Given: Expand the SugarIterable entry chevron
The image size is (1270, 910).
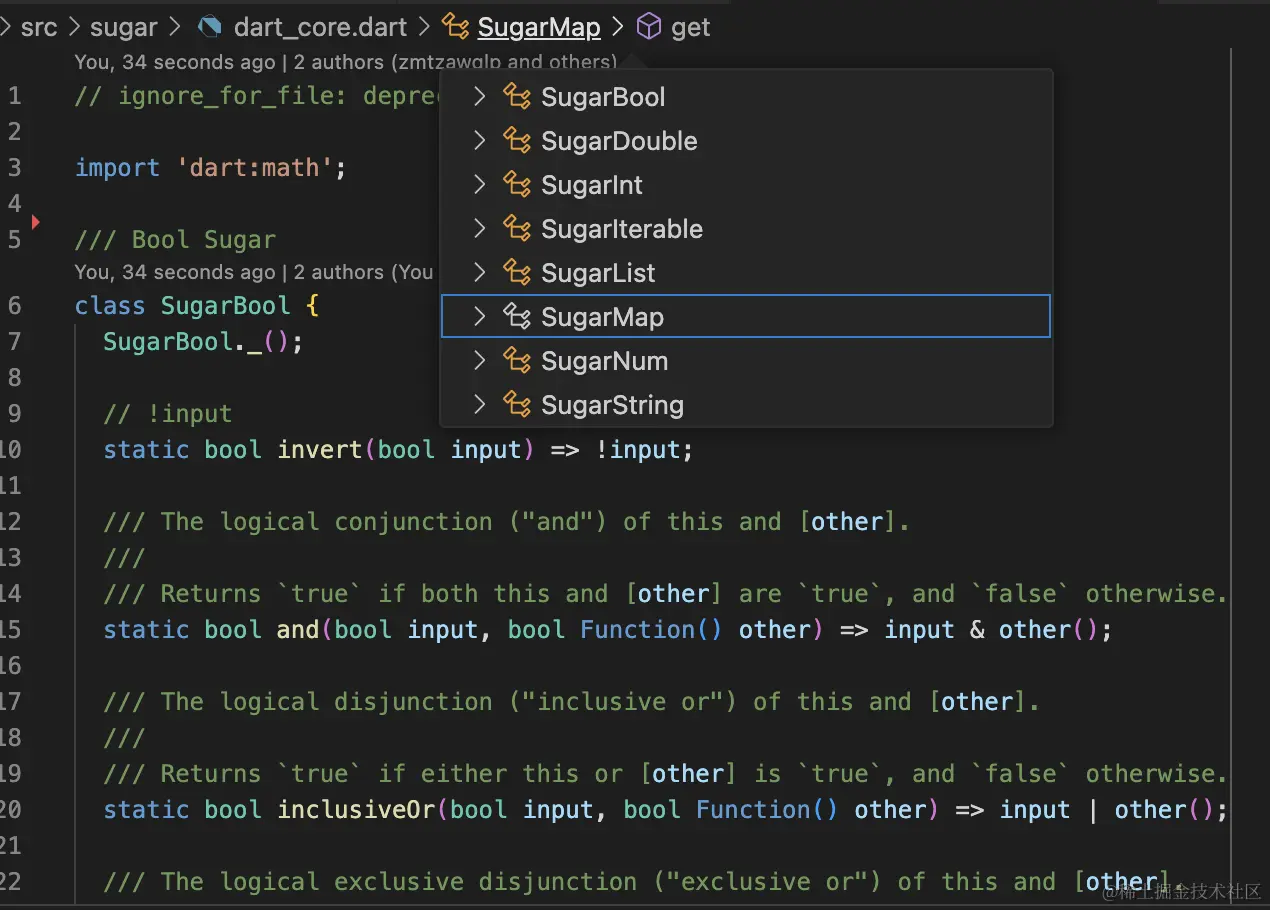Looking at the screenshot, I should click(x=480, y=229).
